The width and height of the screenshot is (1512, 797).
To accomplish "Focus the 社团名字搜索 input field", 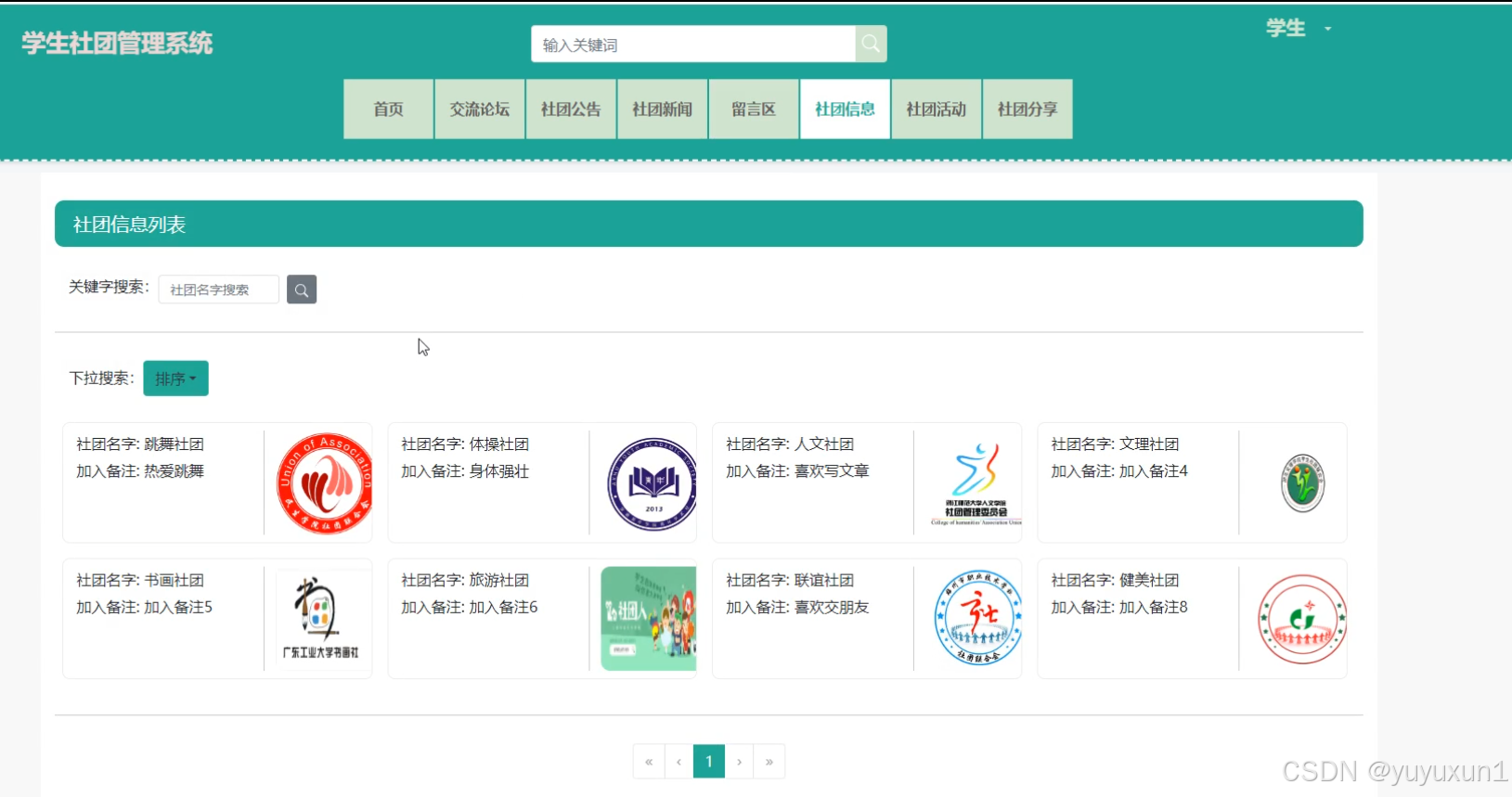I will coord(219,289).
